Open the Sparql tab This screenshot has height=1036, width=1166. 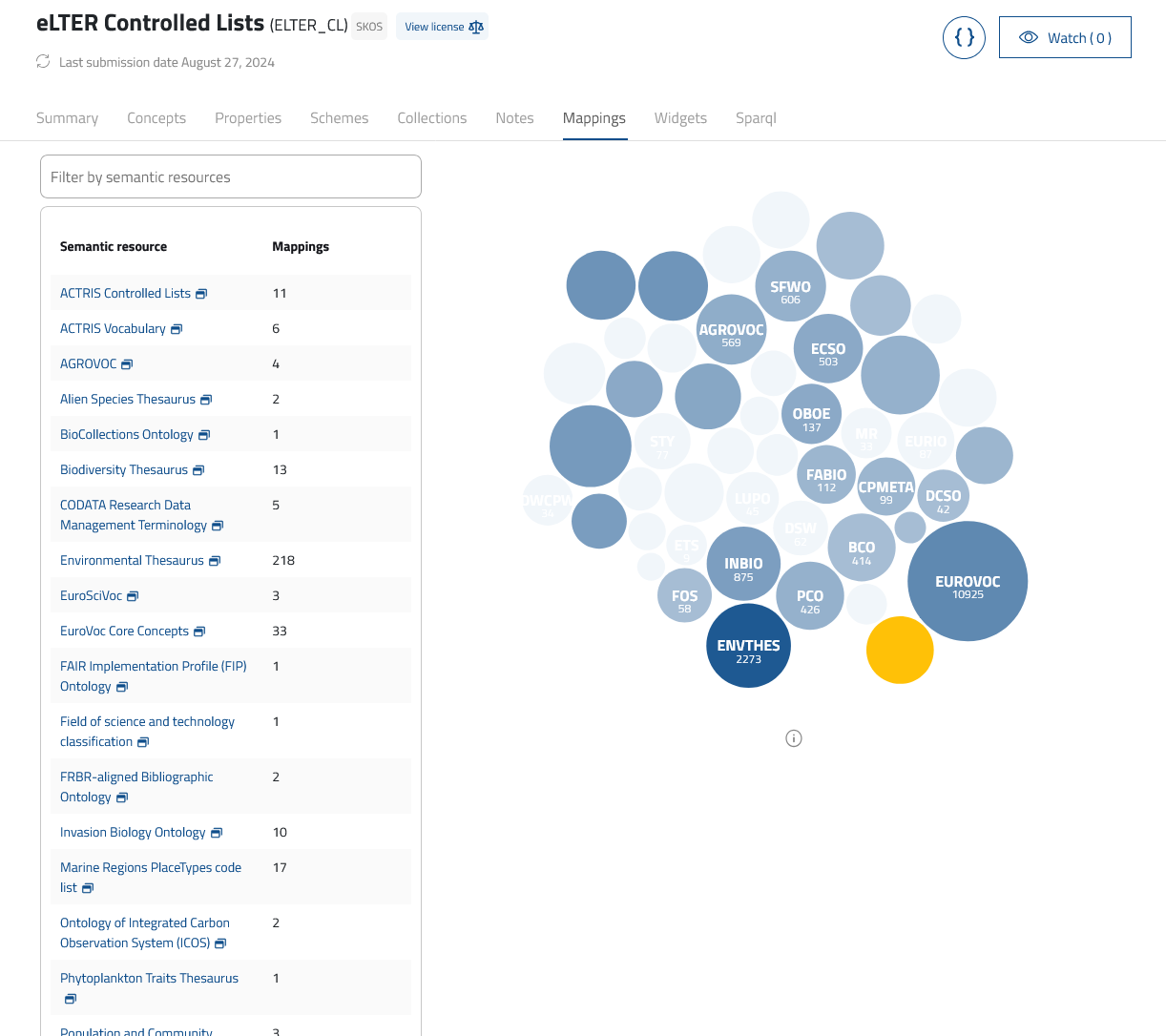pyautogui.click(x=756, y=117)
